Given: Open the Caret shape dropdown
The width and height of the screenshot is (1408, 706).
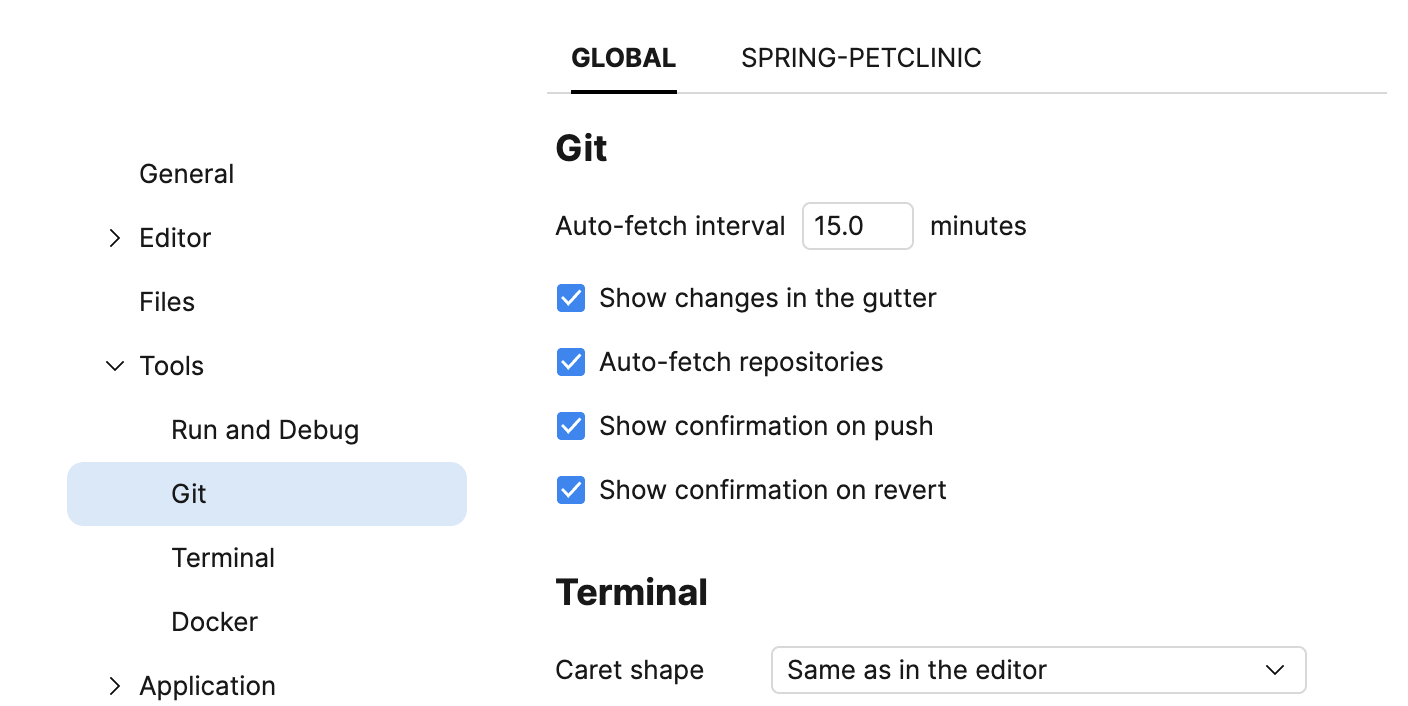Looking at the screenshot, I should pyautogui.click(x=1039, y=670).
